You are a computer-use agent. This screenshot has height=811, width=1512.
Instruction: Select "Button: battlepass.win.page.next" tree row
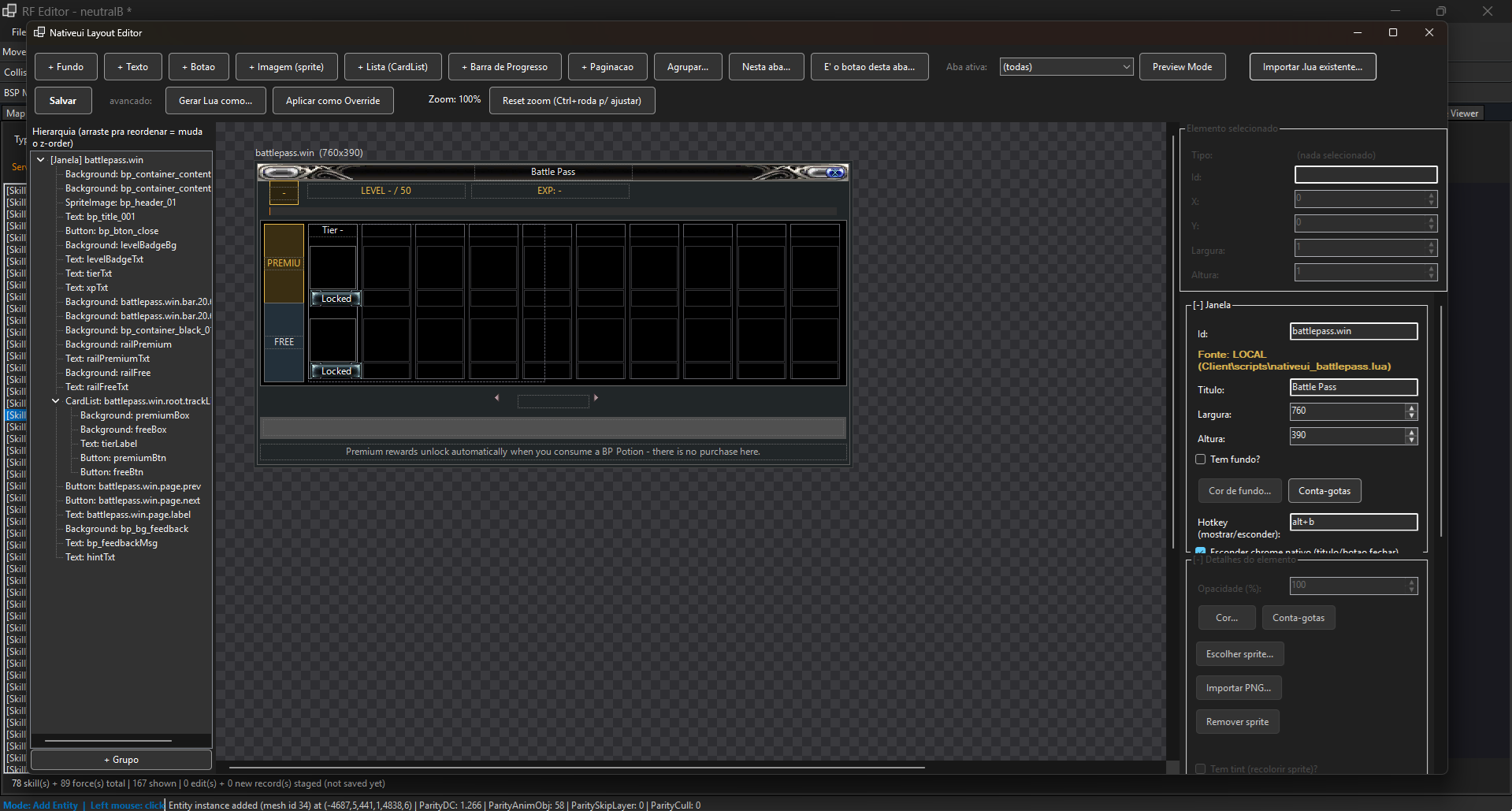click(132, 500)
